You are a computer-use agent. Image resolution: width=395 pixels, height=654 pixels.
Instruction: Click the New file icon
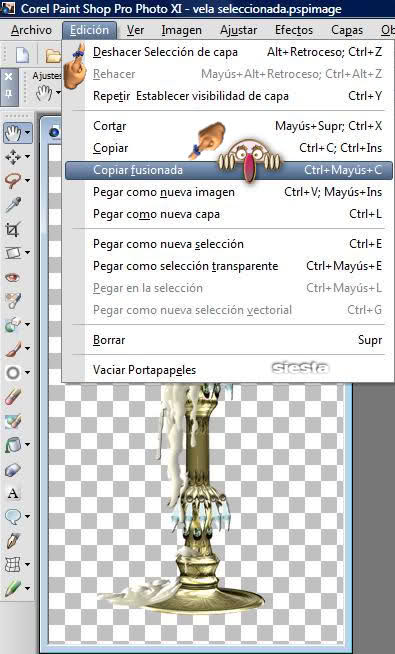click(22, 55)
